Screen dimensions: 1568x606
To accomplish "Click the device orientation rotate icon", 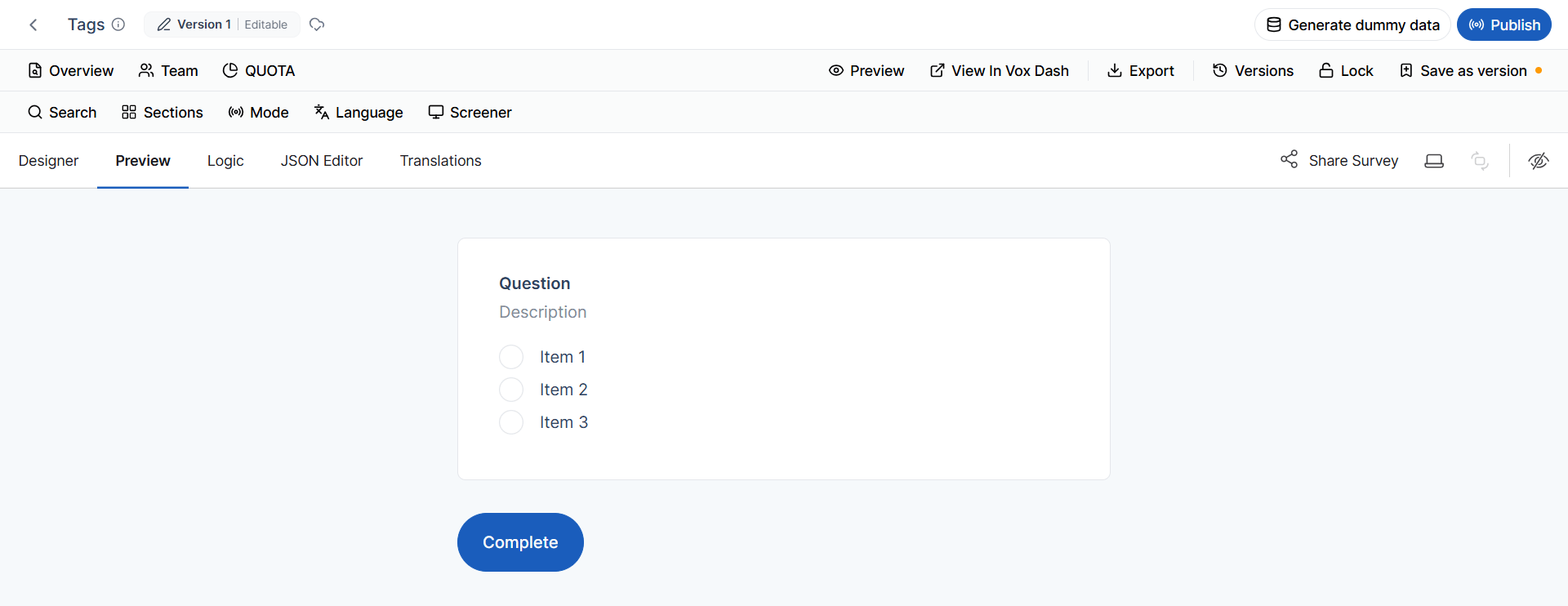I will pyautogui.click(x=1480, y=161).
